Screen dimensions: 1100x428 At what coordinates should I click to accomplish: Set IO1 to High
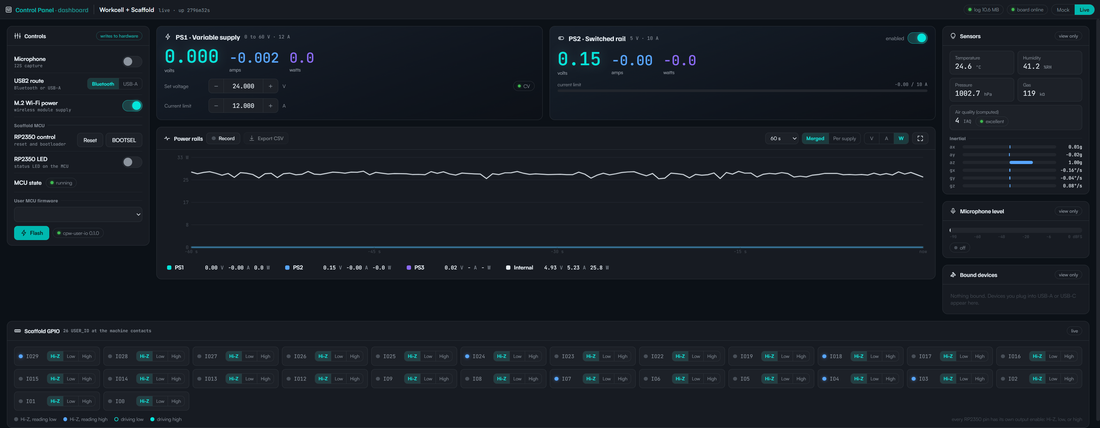(86, 401)
